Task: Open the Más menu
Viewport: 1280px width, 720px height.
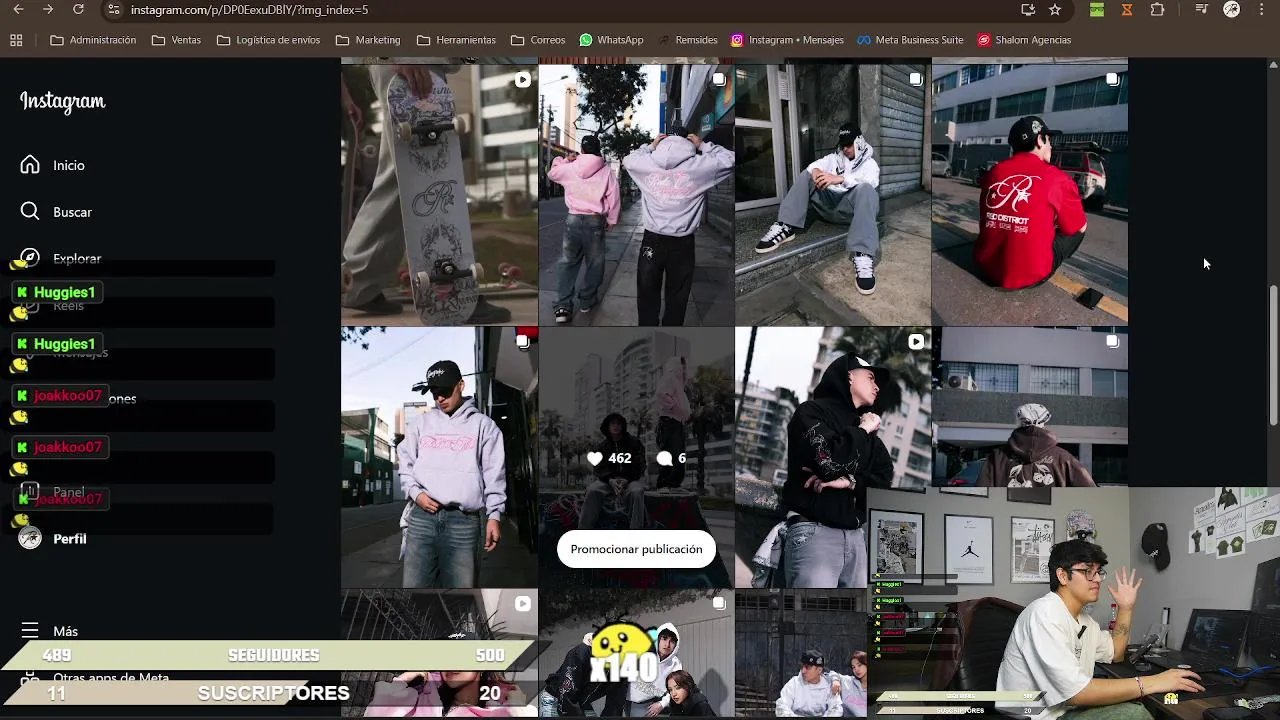Action: [x=65, y=631]
